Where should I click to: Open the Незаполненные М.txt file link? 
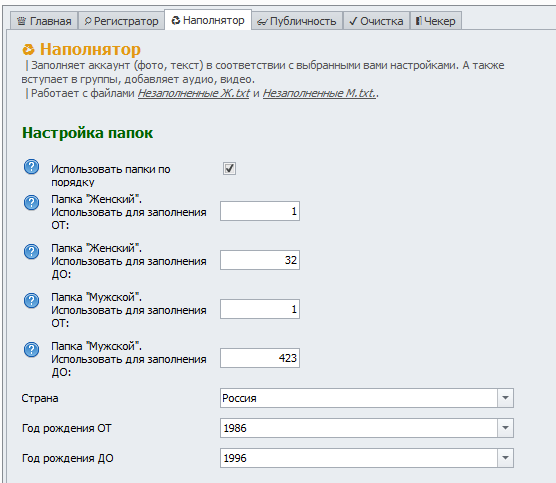pyautogui.click(x=319, y=93)
